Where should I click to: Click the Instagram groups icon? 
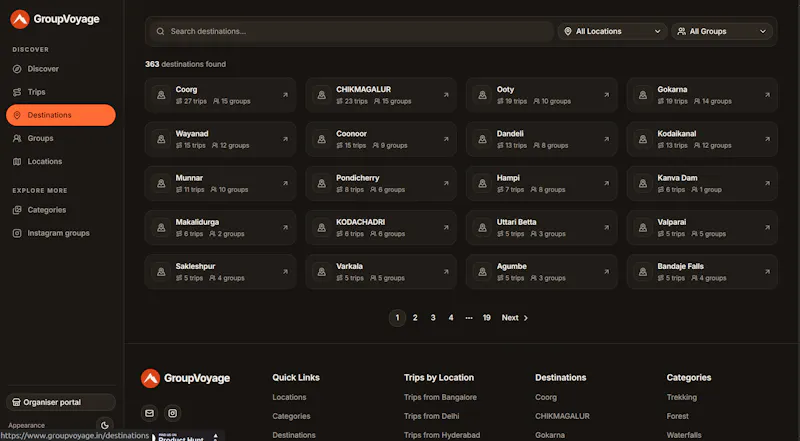(x=17, y=233)
